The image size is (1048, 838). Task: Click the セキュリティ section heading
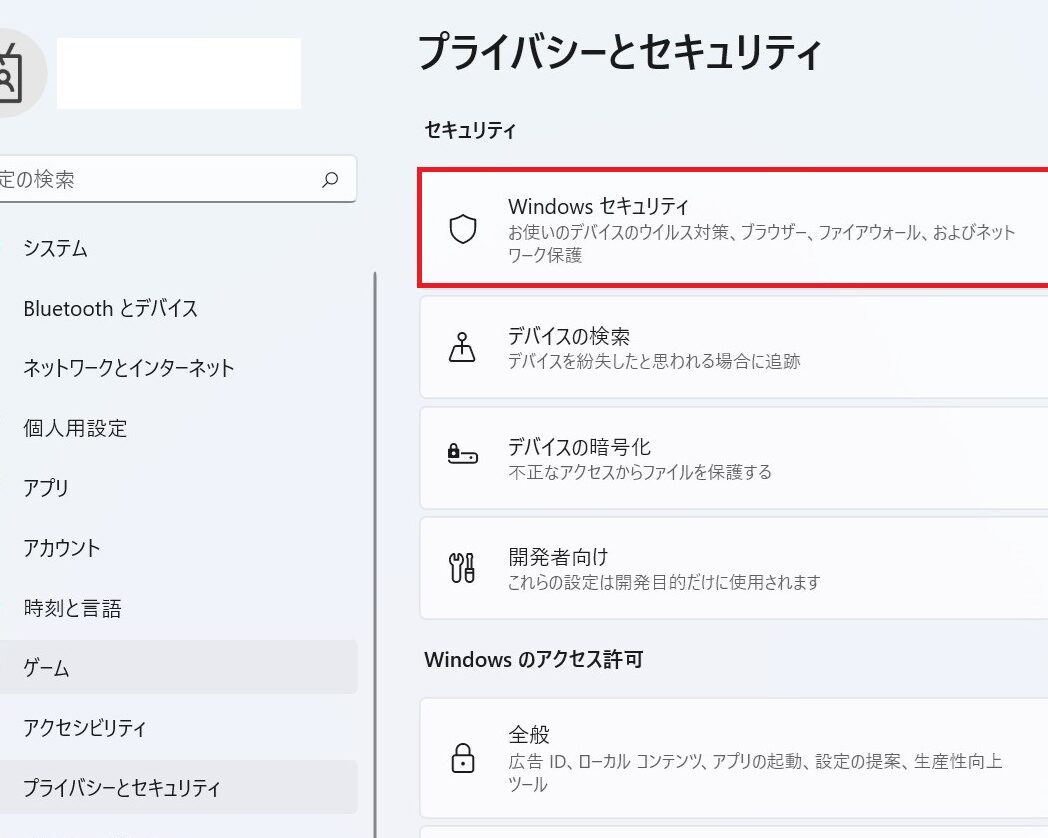pyautogui.click(x=470, y=130)
